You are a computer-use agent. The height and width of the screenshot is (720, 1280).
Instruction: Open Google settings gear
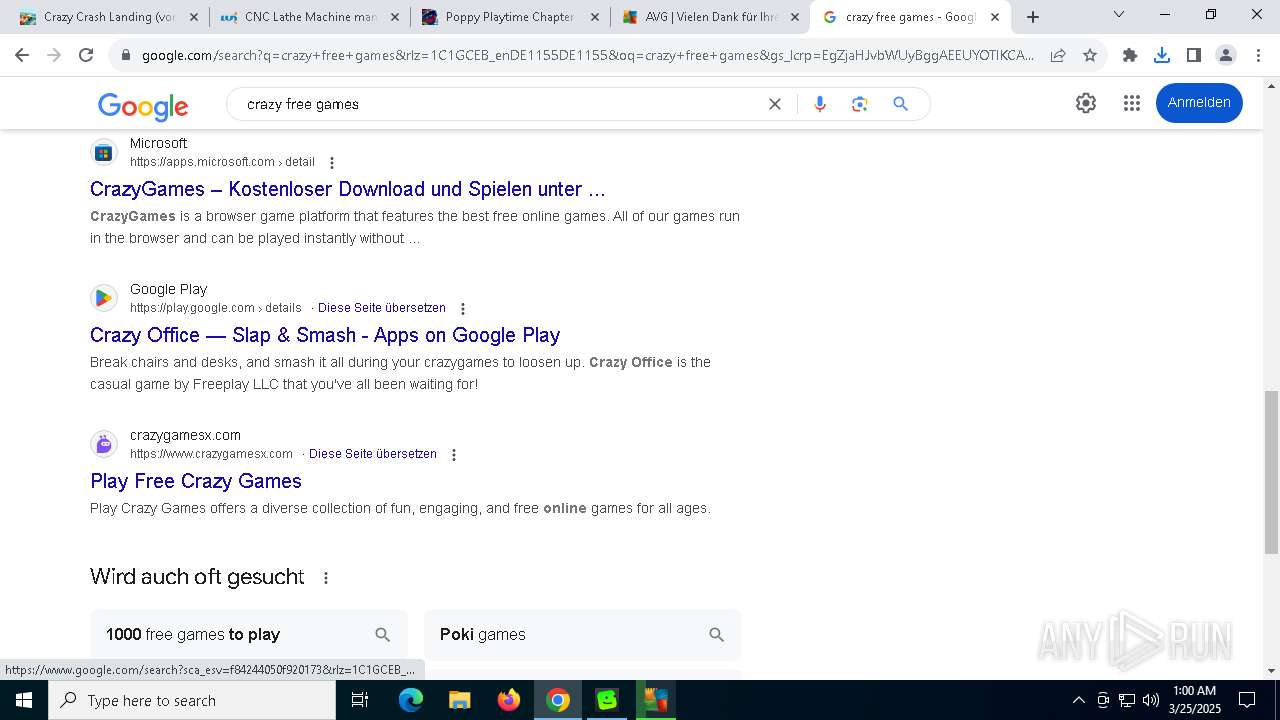tap(1086, 103)
